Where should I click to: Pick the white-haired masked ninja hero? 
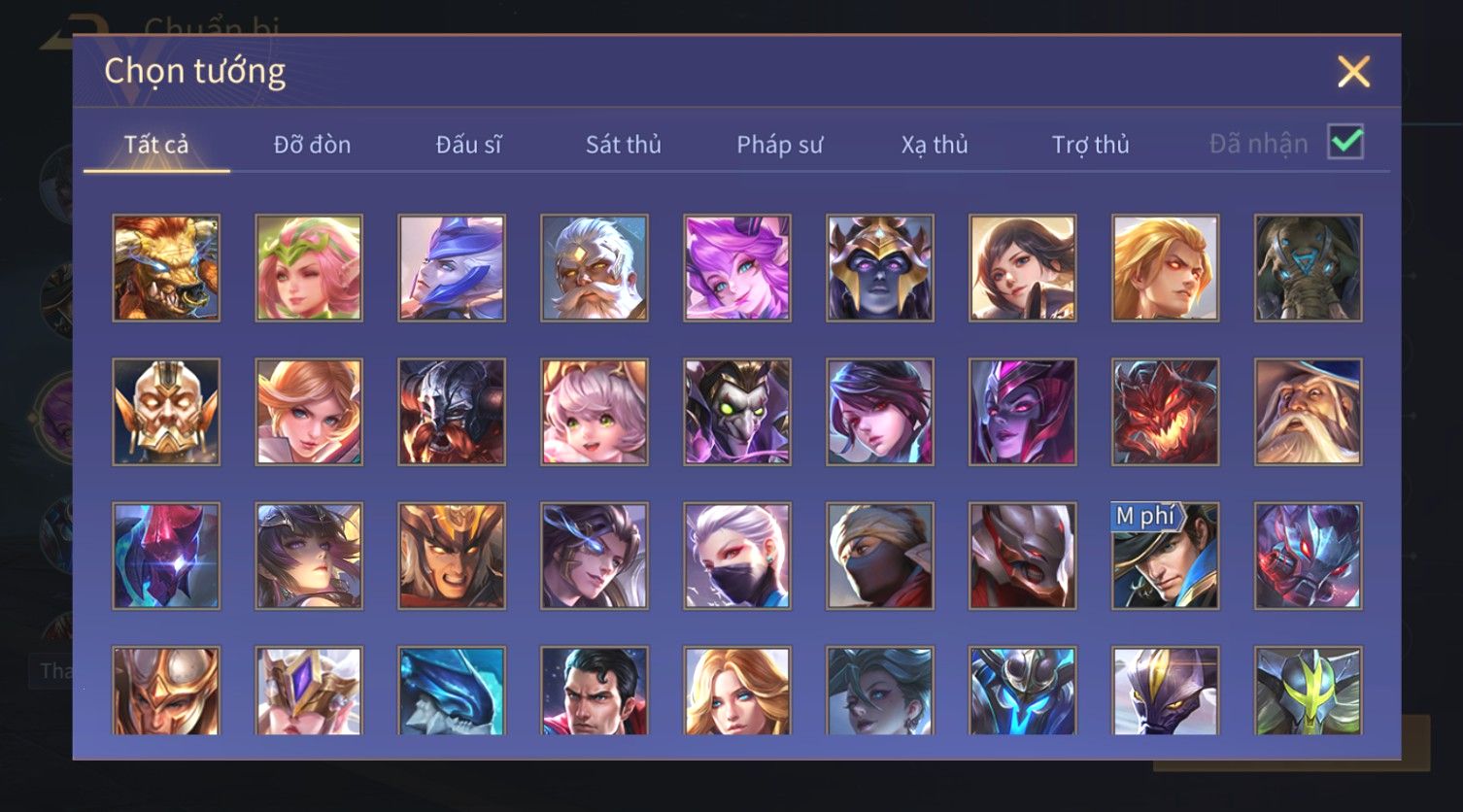point(737,556)
